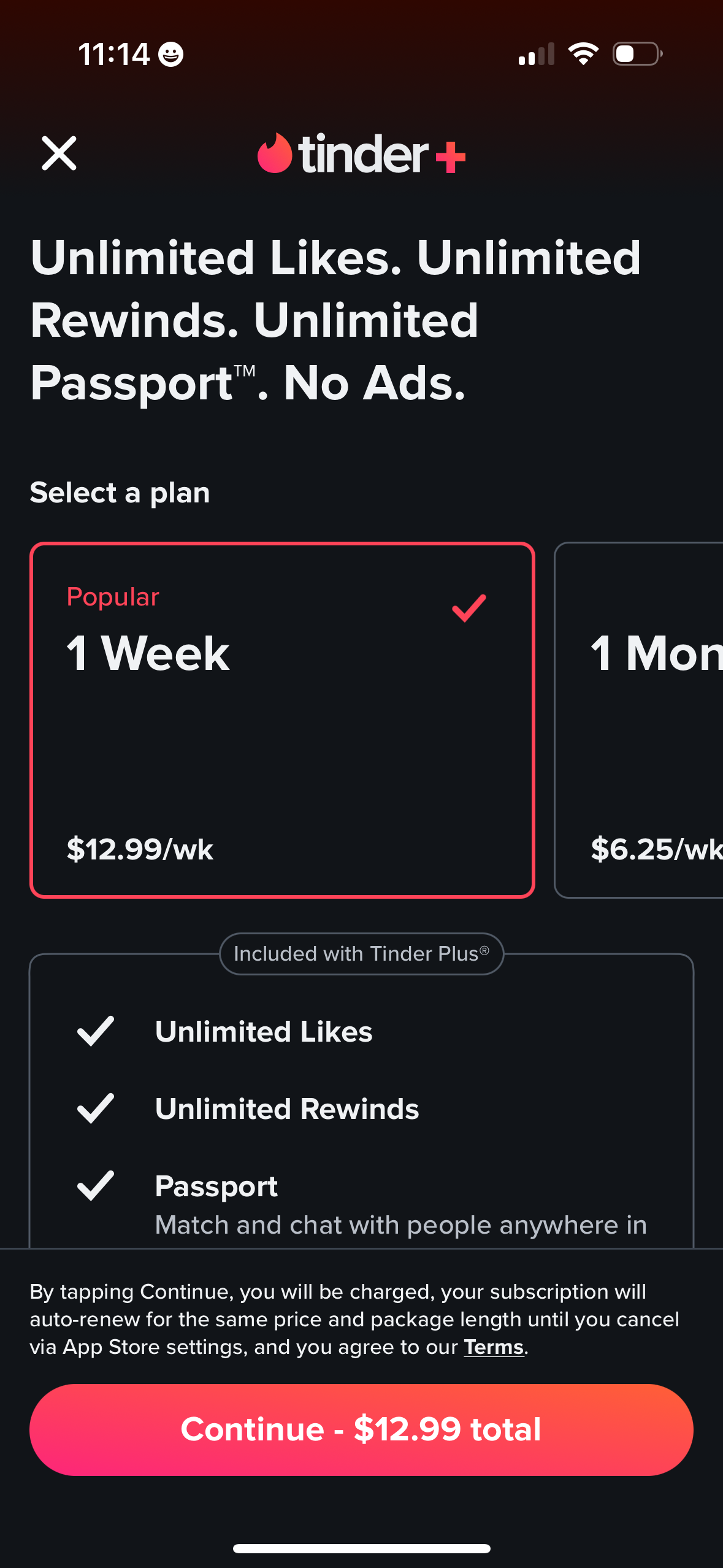The height and width of the screenshot is (1568, 723).
Task: Select the 1 Week plan card
Action: point(282,720)
